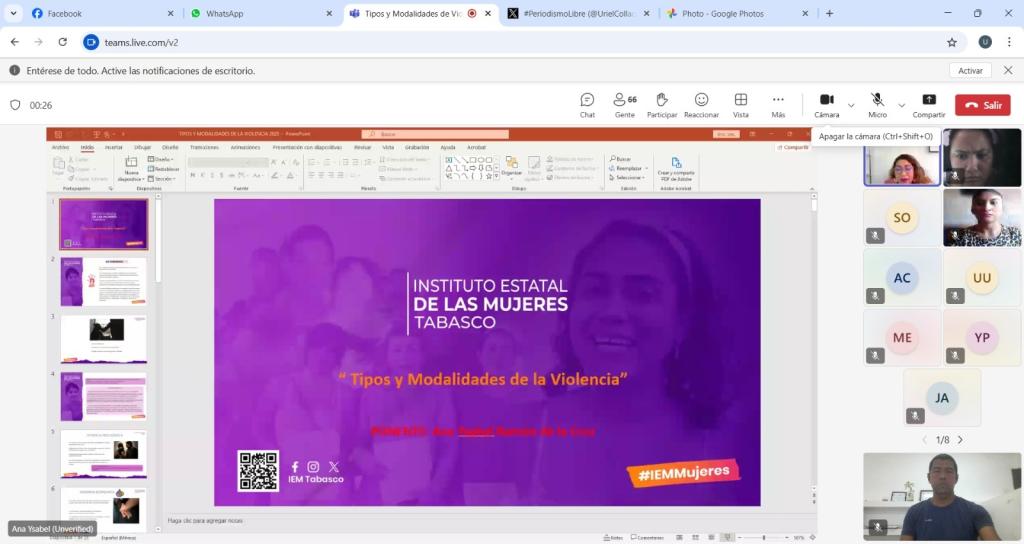Switch to the WhatsApp browser tab
1024x544 pixels.
(x=255, y=14)
